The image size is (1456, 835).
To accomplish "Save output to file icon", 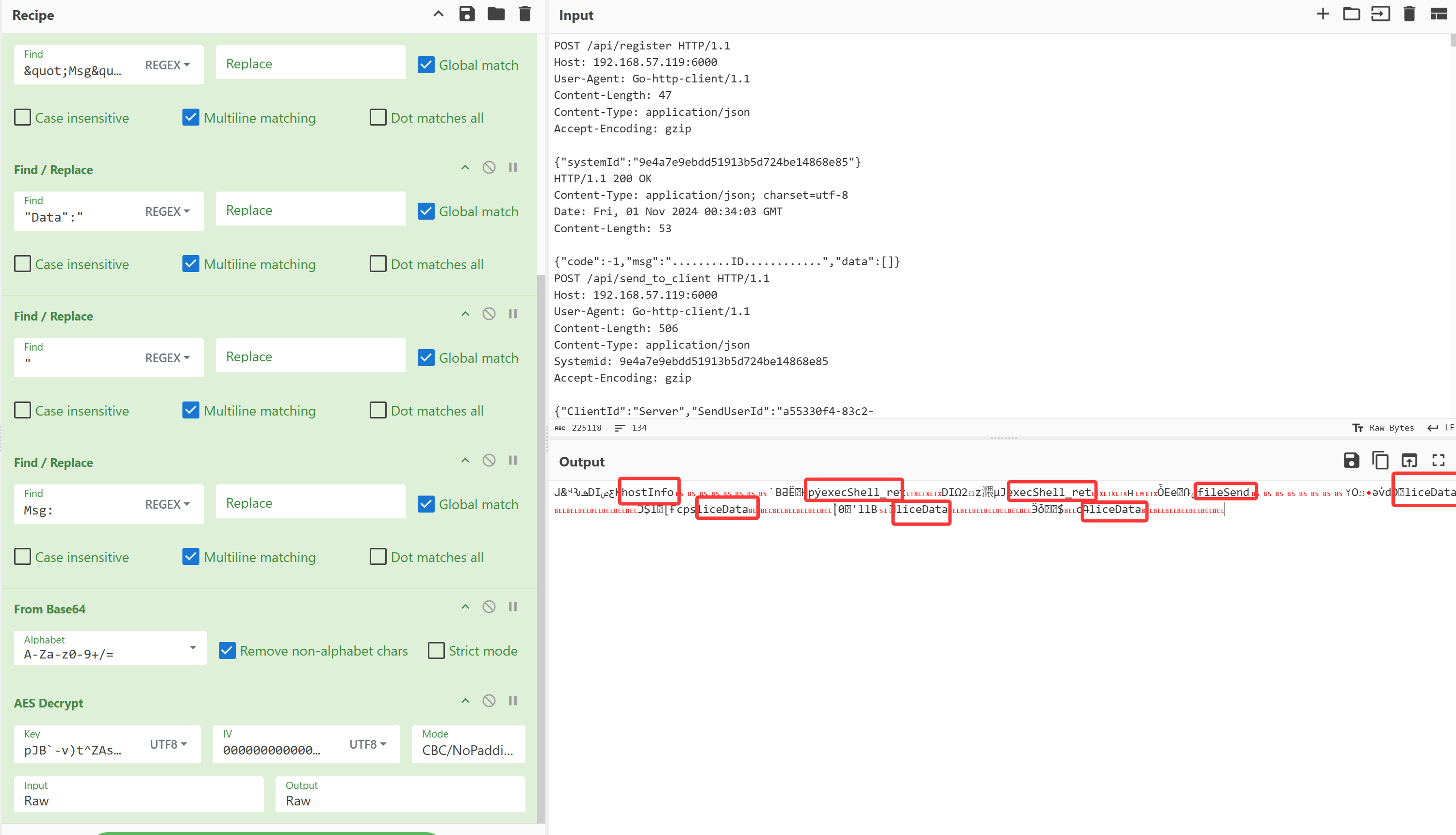I will point(1351,461).
